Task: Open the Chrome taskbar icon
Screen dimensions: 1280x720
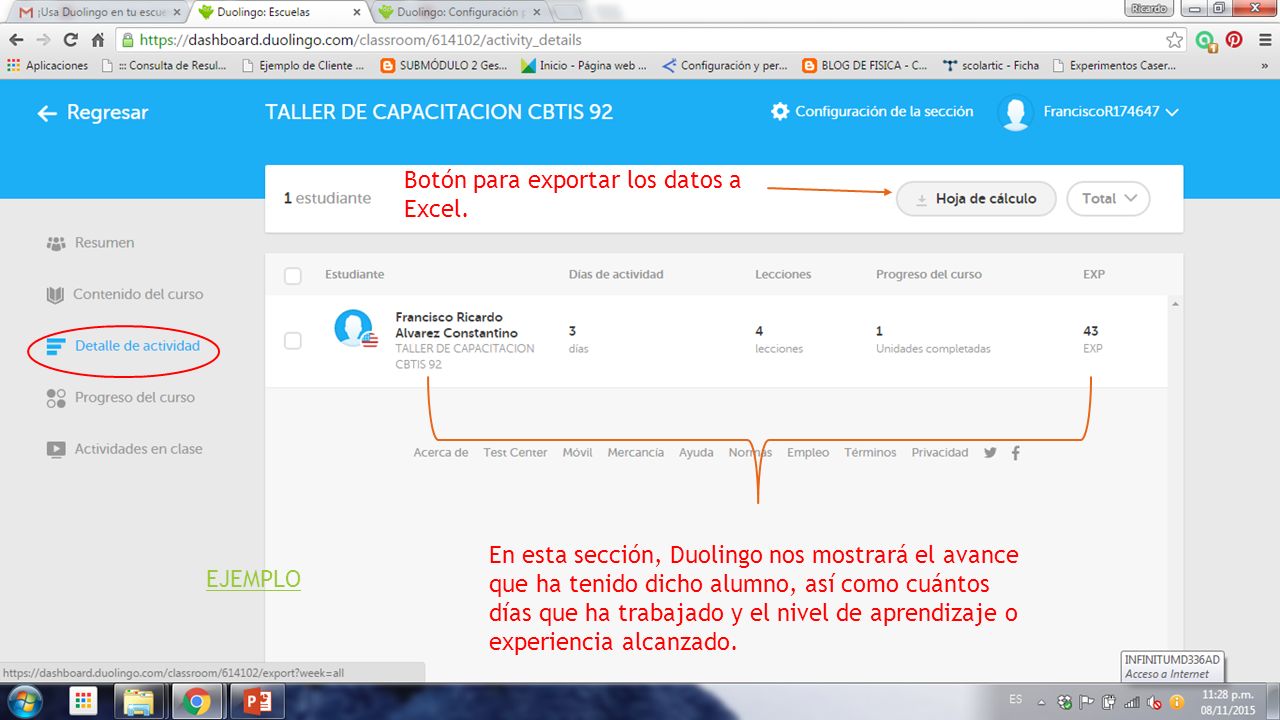Action: 197,702
